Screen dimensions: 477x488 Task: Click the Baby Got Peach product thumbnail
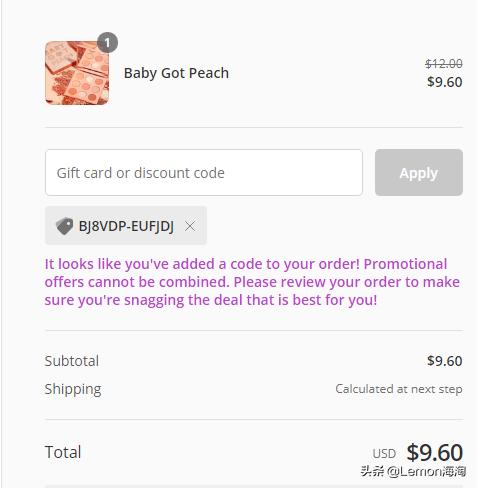pos(77,73)
